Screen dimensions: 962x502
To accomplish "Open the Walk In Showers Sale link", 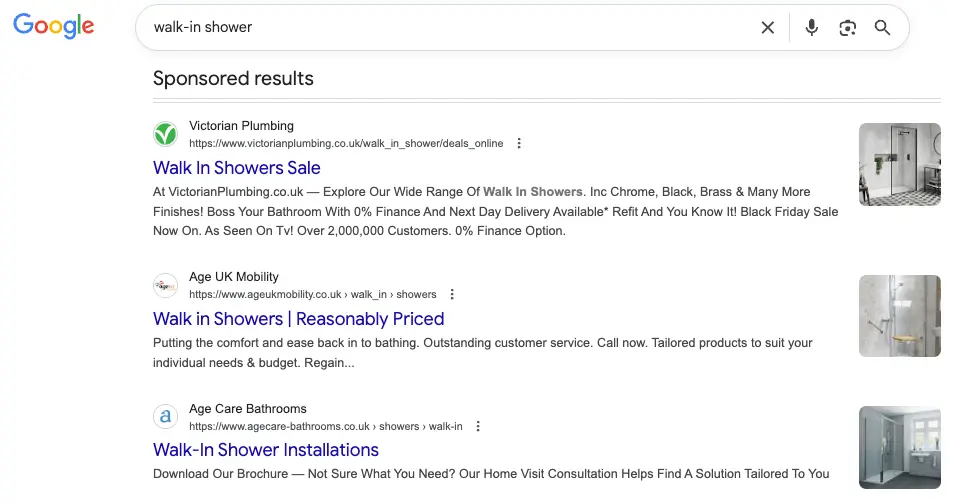I will click(237, 168).
